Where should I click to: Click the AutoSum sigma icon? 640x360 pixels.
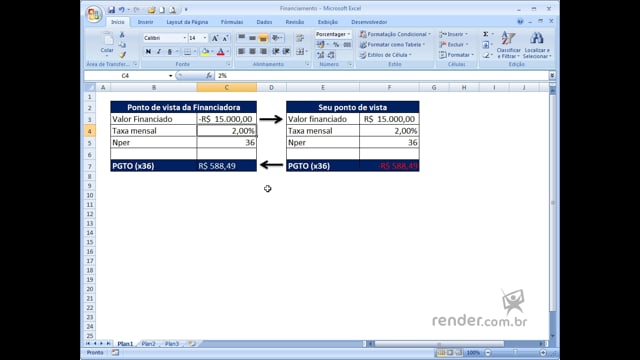click(485, 34)
